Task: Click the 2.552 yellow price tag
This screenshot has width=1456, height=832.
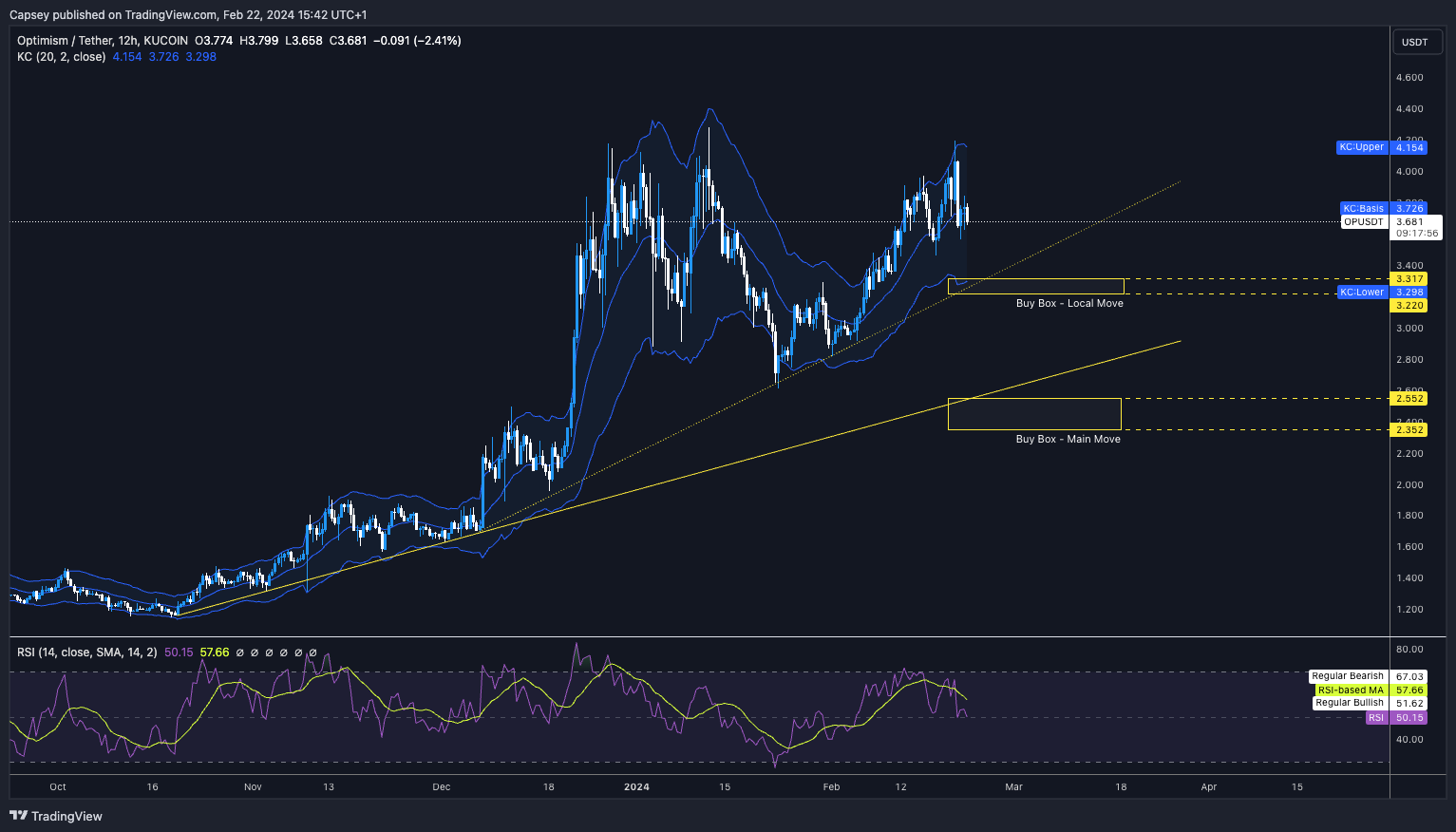Action: point(1409,399)
